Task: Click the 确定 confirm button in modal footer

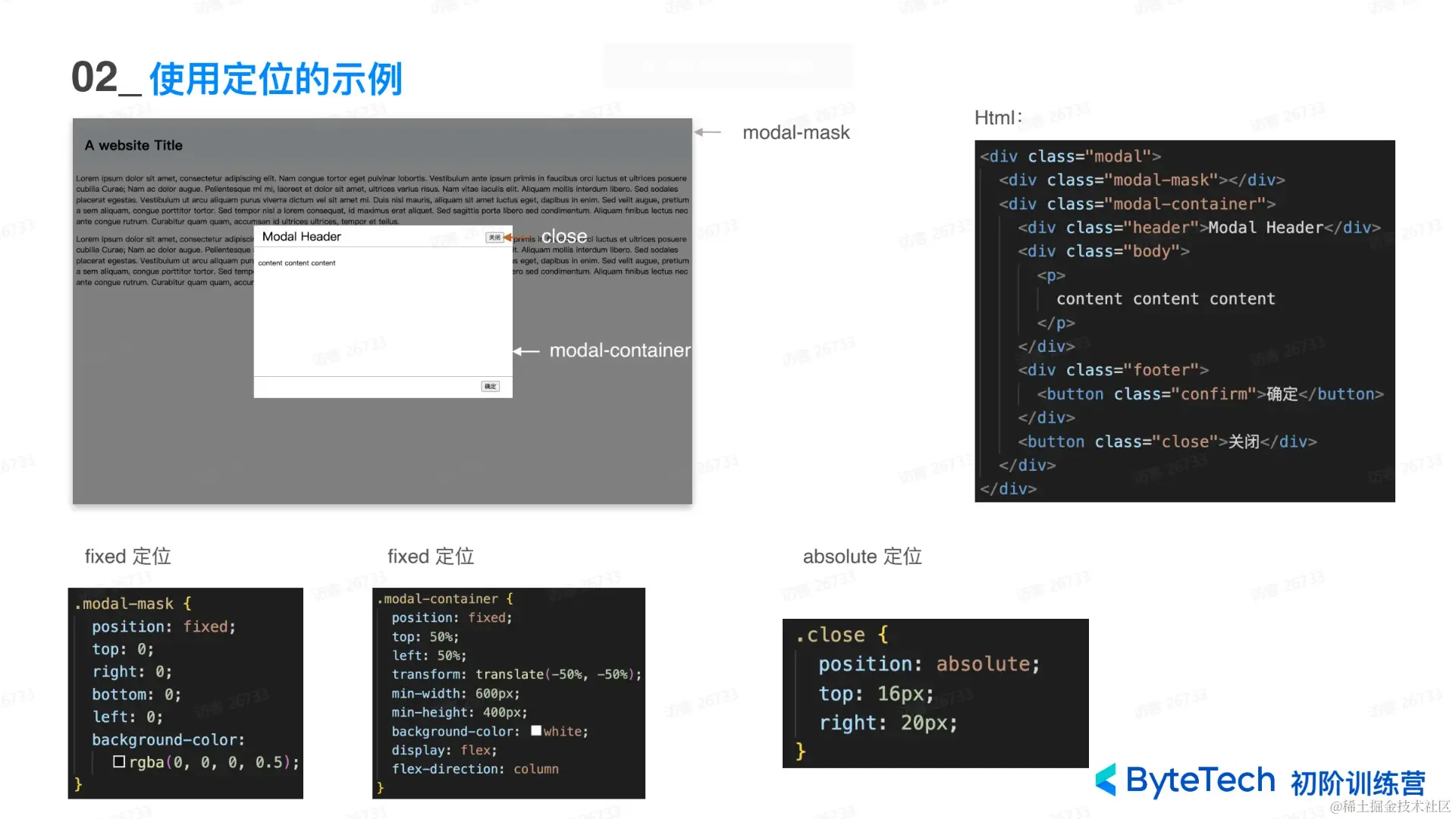Action: (x=491, y=387)
